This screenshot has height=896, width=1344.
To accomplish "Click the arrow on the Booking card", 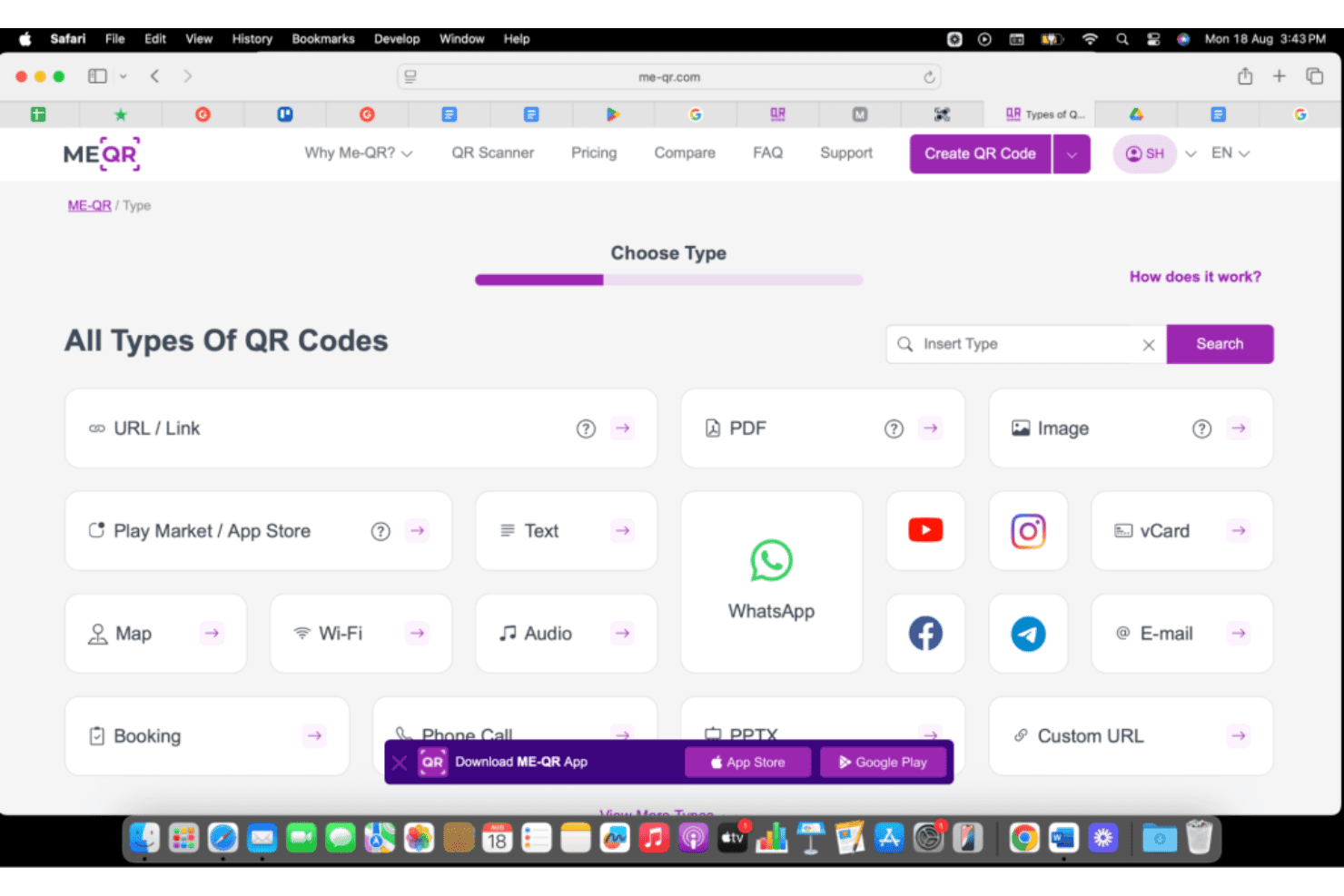I will pyautogui.click(x=314, y=735).
